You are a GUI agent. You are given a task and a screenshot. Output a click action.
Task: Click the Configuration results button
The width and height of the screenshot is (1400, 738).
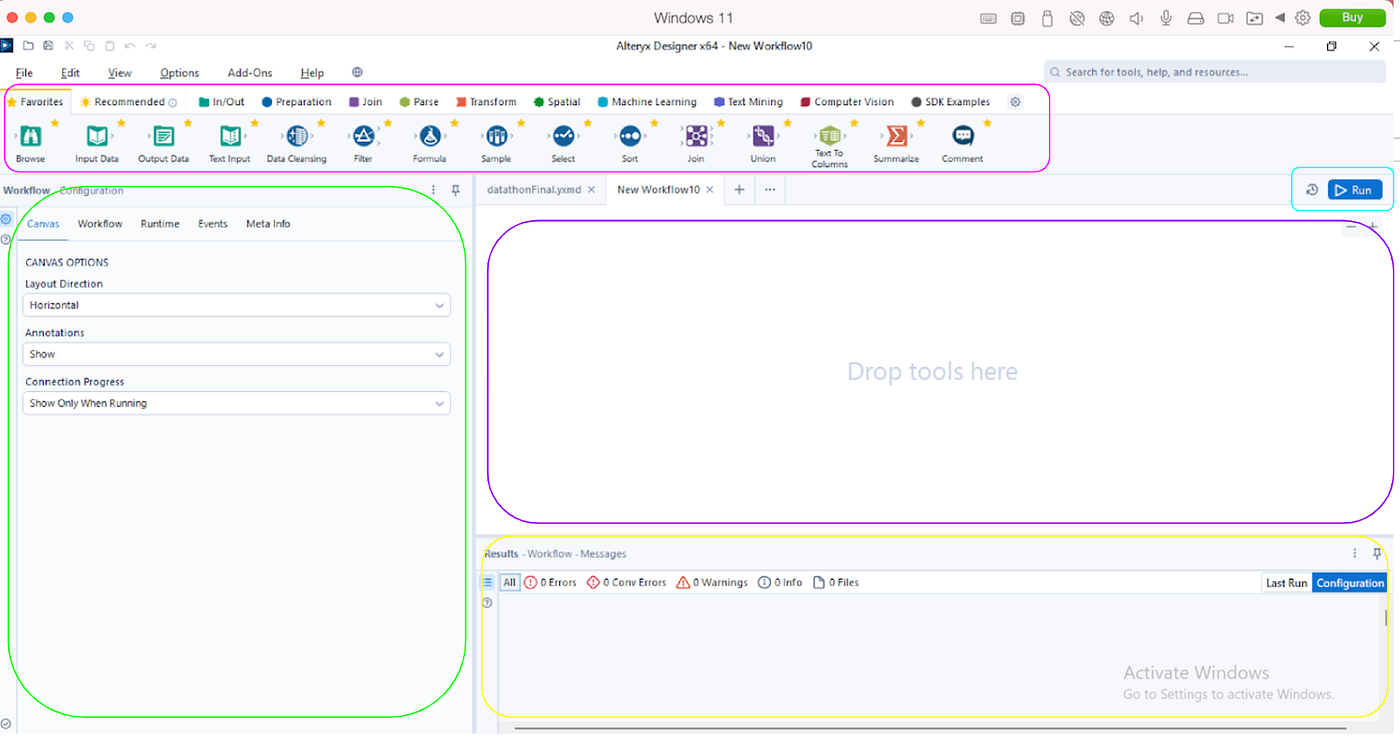tap(1350, 583)
